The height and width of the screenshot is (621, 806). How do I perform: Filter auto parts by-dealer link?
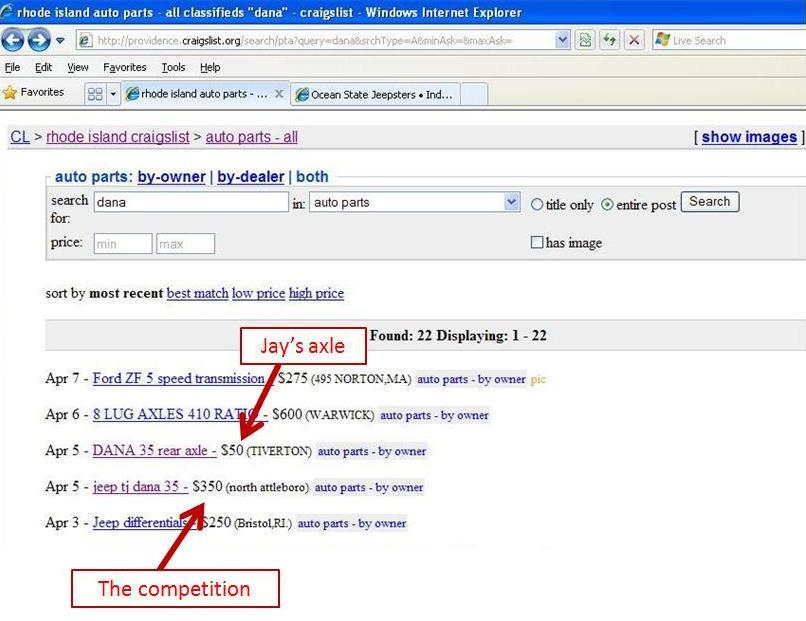250,177
